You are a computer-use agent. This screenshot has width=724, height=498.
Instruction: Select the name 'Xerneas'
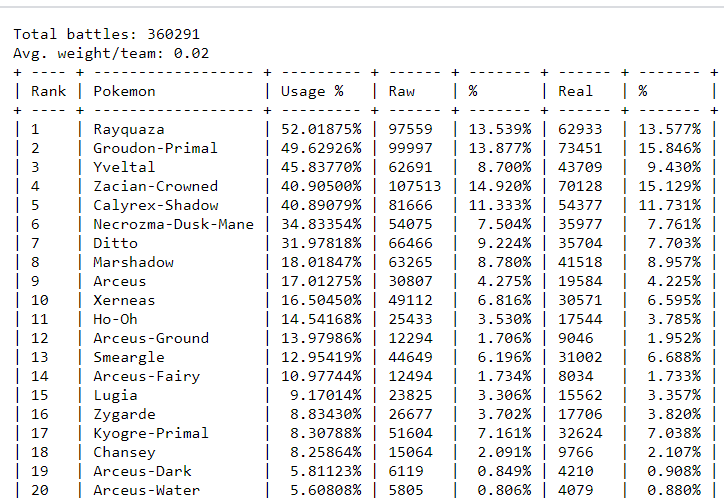[x=124, y=300]
